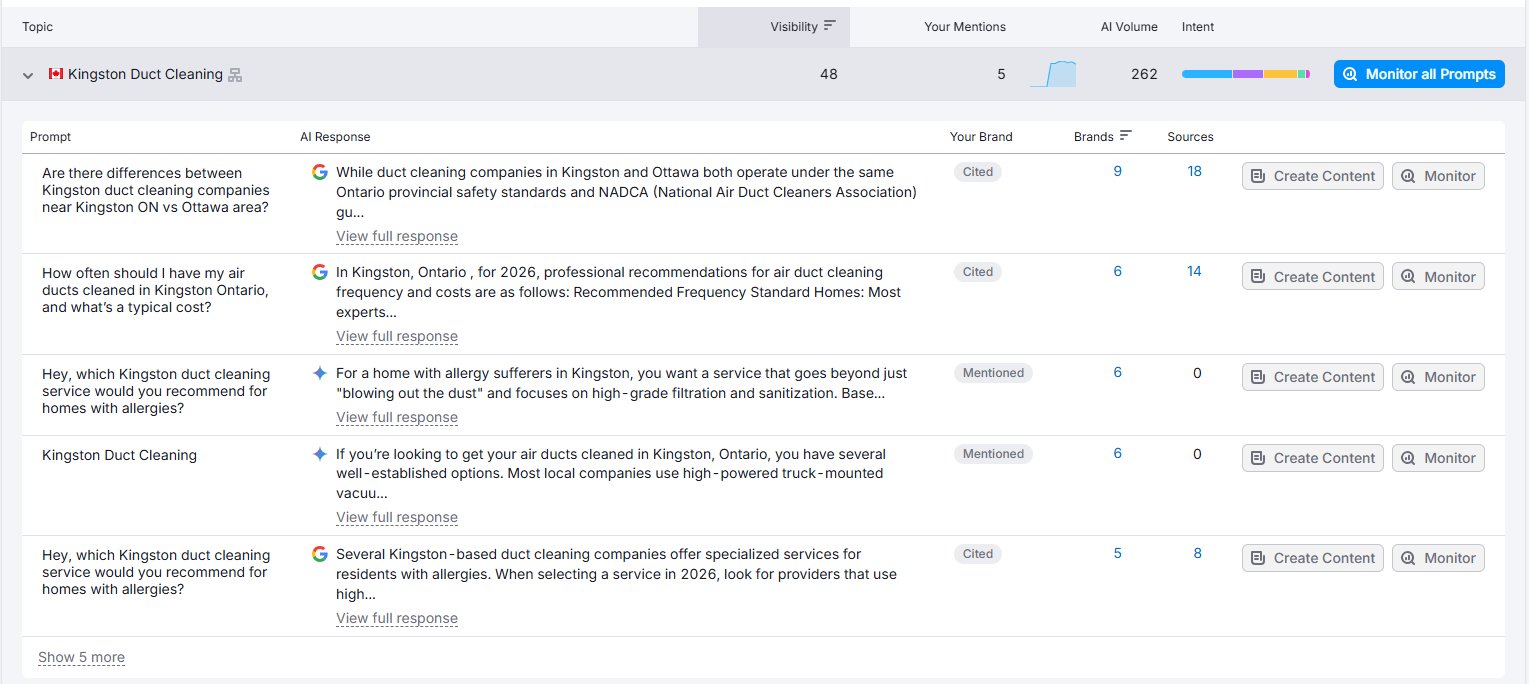Screen dimensions: 1529x684
Task: Click the prompt about how often to clean ducts
Action: (x=155, y=290)
